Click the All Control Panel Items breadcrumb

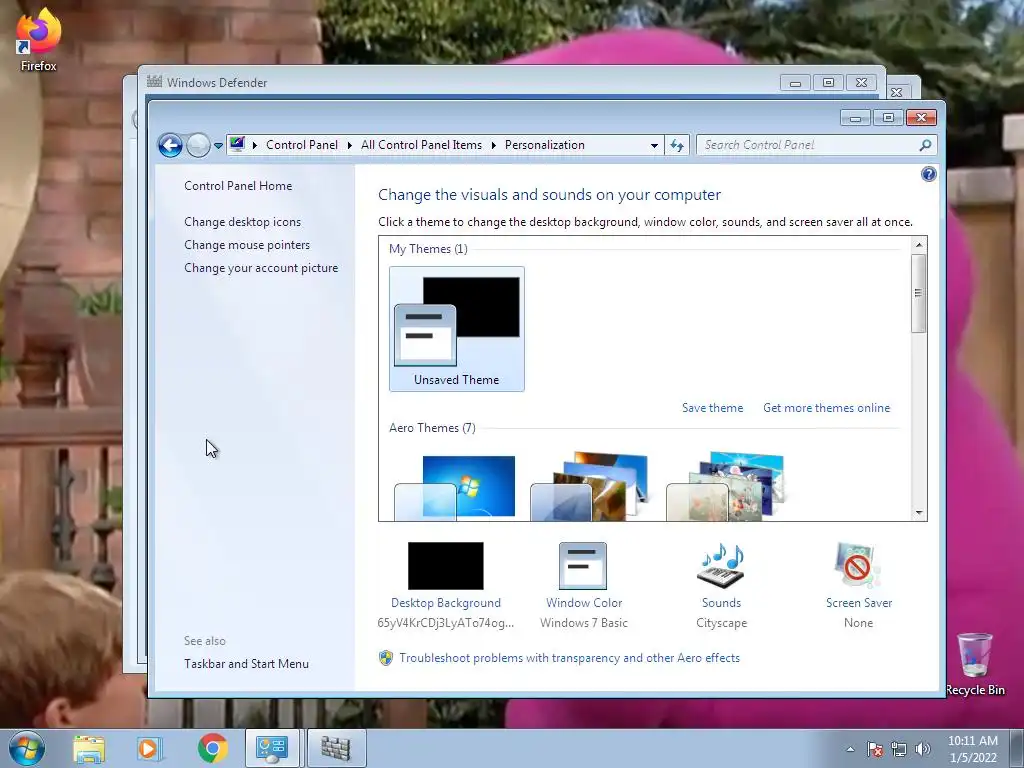(421, 145)
